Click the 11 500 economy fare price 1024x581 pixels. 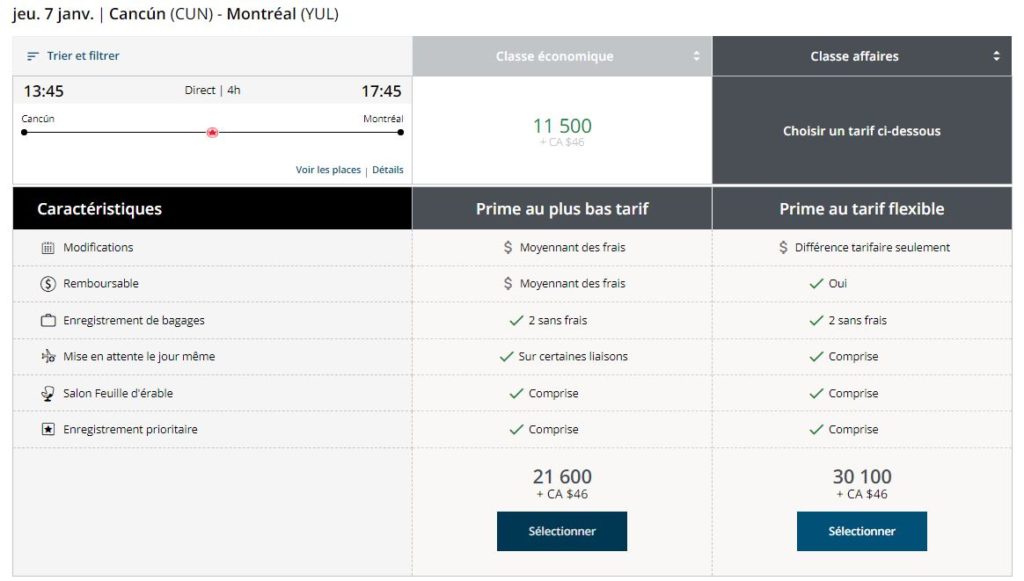[561, 128]
